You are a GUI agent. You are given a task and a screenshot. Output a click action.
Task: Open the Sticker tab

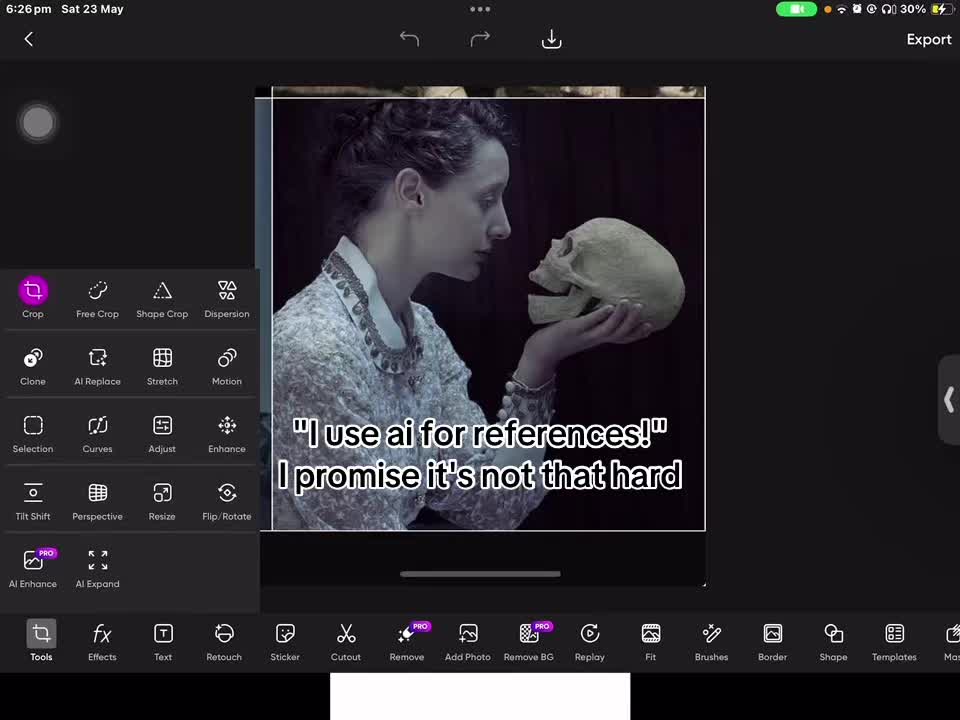(x=285, y=641)
